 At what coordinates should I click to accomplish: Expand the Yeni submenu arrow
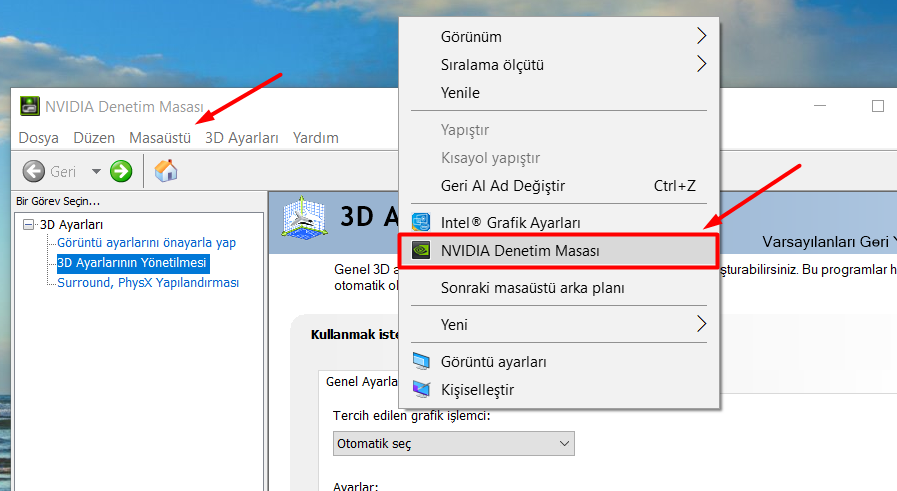tap(701, 324)
